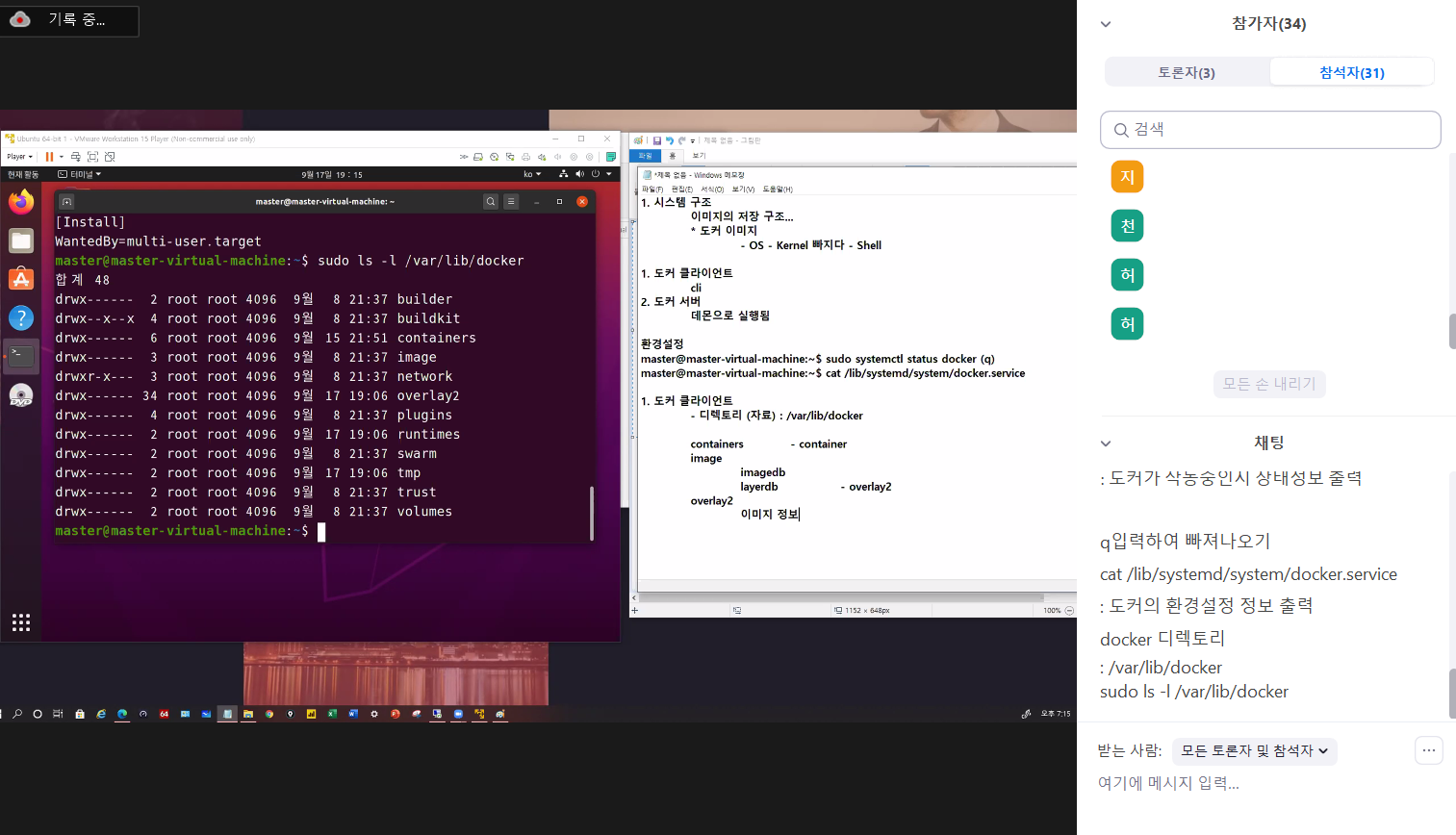Screen dimensions: 1456x835
Task: Open chat recipient dropdown 모든 토론자 및 참석자
Action: point(1254,750)
